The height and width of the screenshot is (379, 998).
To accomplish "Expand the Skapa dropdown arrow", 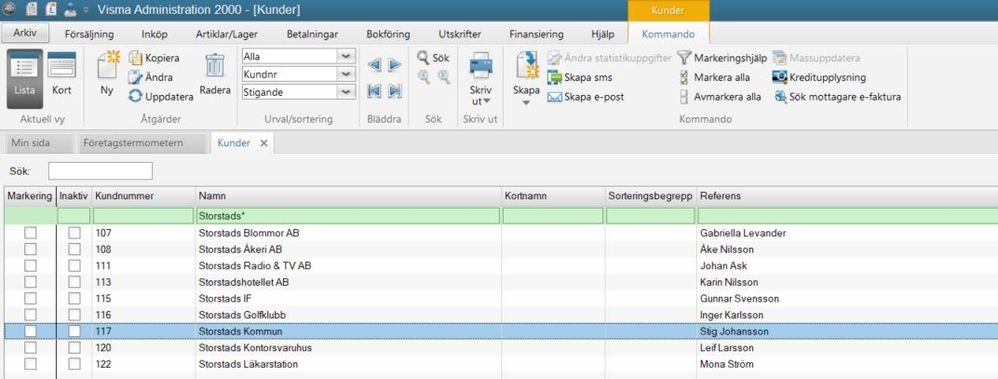I will coord(527,103).
